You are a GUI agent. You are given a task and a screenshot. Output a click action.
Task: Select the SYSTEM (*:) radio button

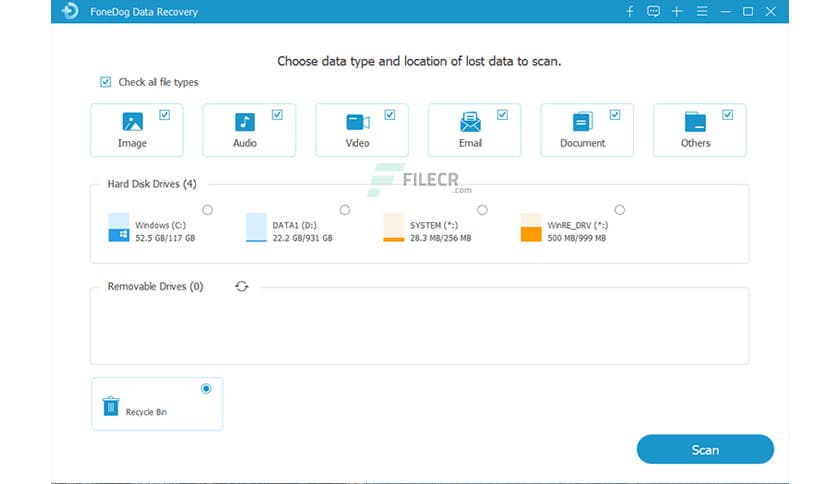pyautogui.click(x=482, y=210)
